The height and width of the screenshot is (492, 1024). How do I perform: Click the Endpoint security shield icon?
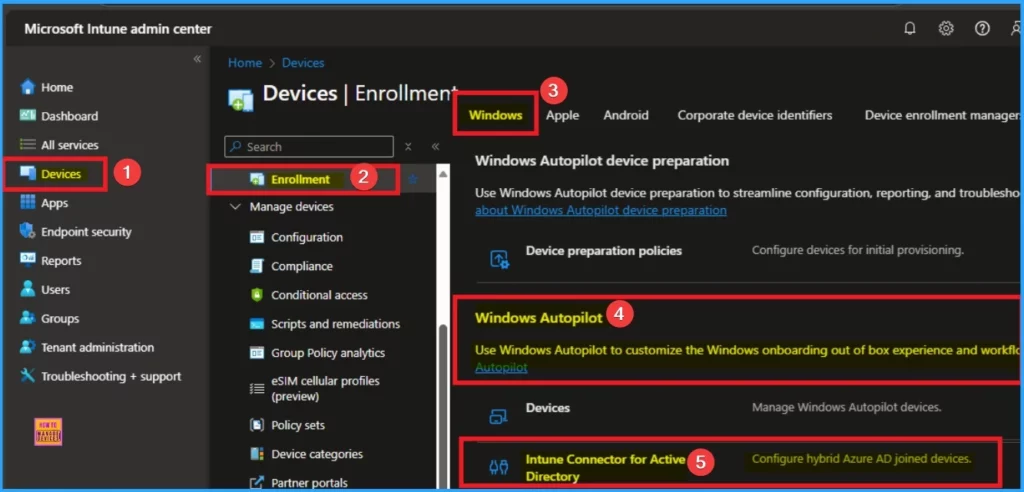[27, 231]
